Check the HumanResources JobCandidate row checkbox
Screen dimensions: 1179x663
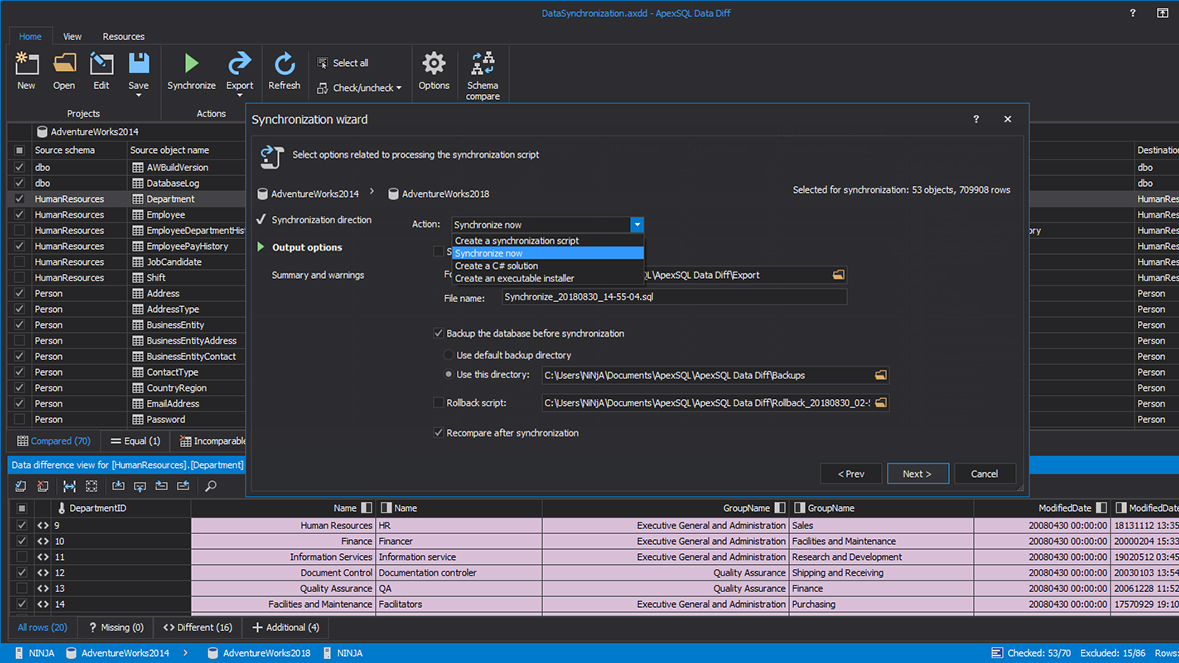click(20, 262)
